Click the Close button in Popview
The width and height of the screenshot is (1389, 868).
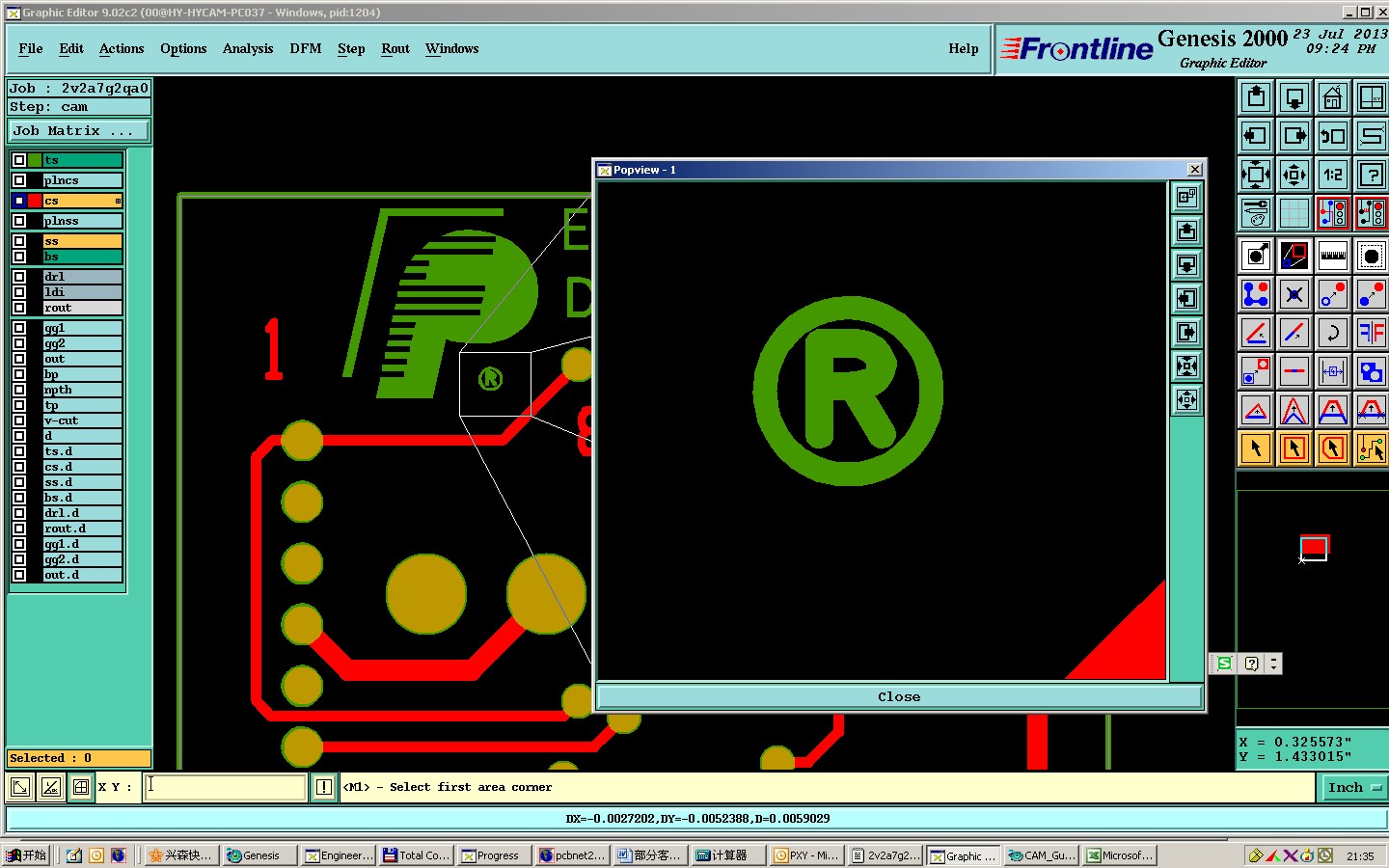pyautogui.click(x=899, y=696)
